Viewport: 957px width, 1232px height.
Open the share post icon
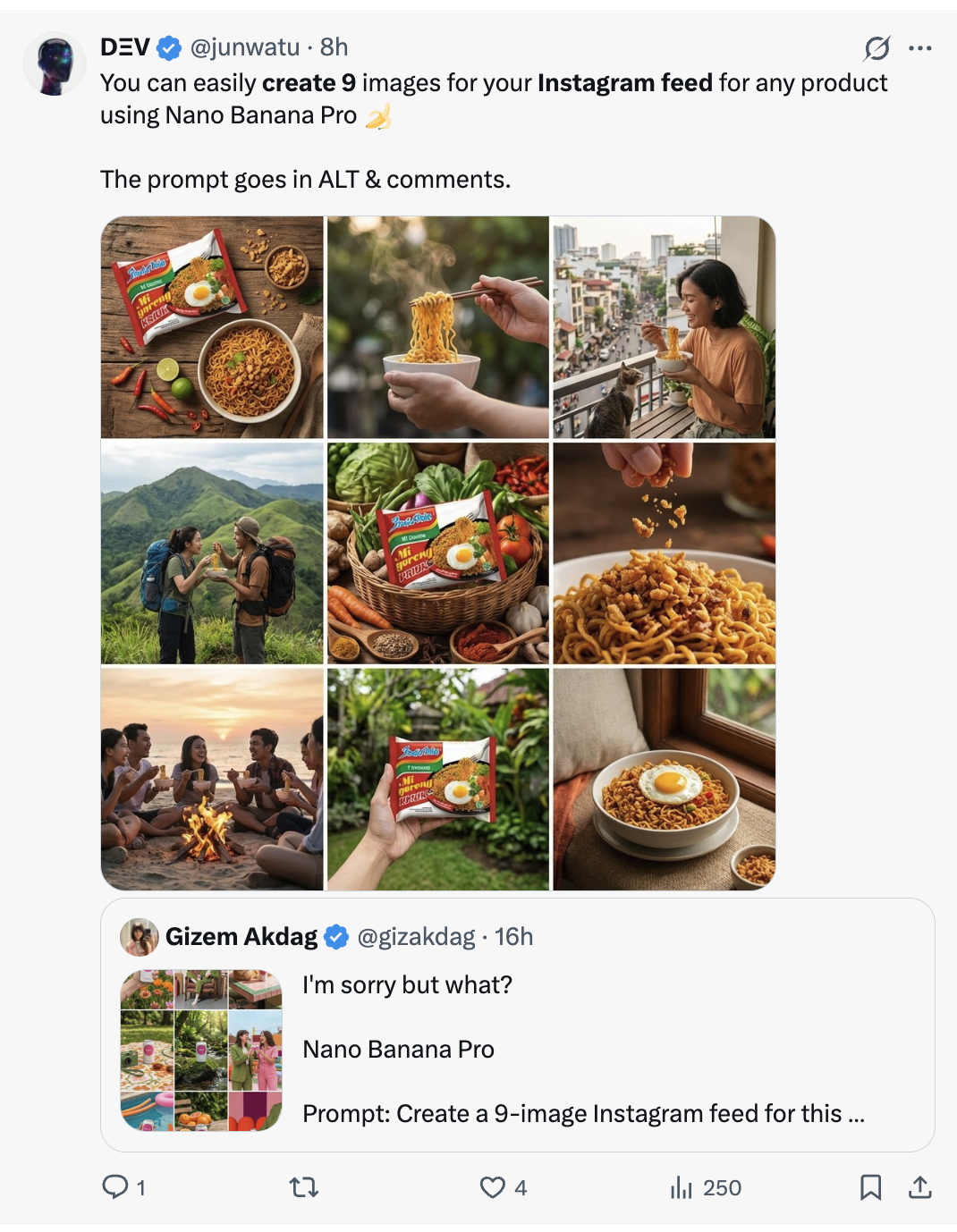click(920, 1186)
